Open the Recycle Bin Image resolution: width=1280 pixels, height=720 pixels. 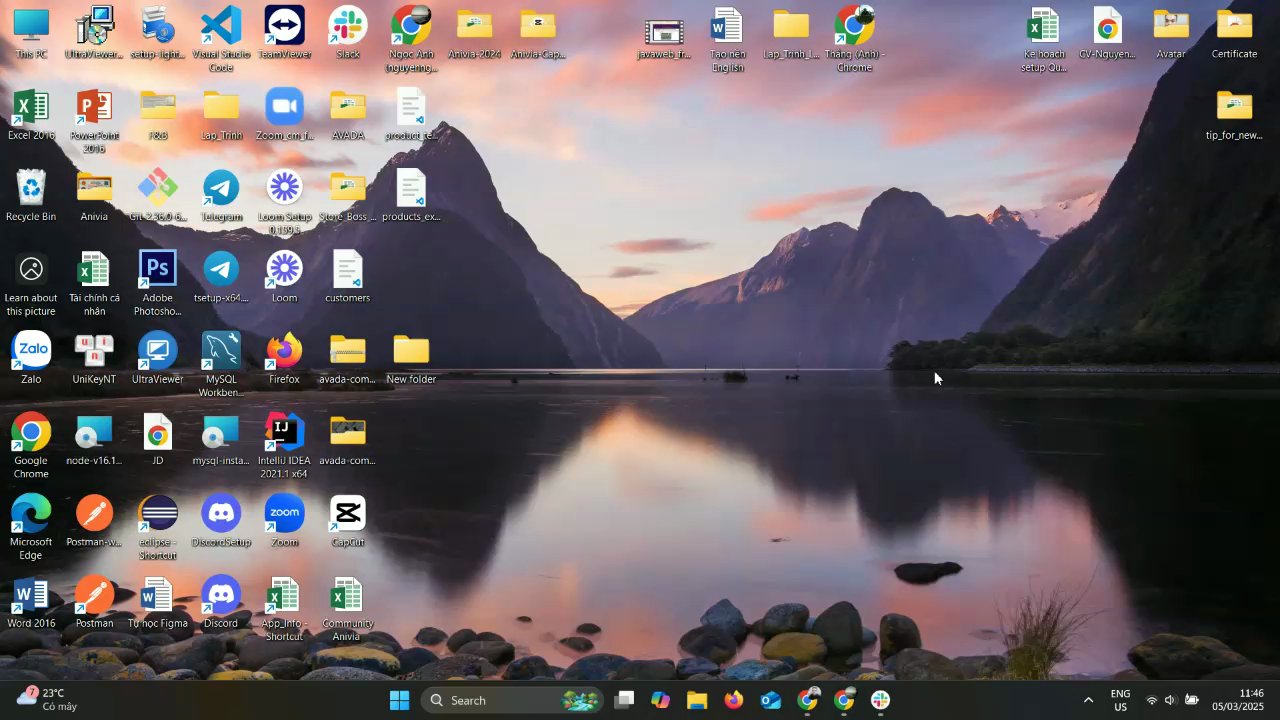[x=31, y=195]
